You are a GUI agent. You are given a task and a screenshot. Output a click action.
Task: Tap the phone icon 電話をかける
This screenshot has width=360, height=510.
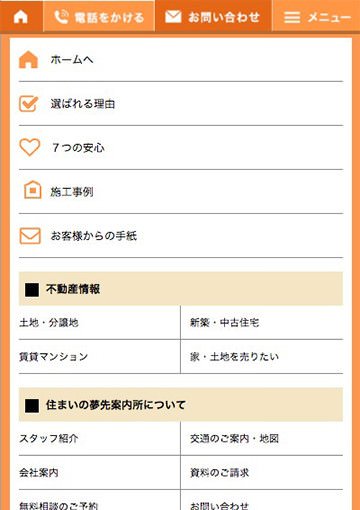click(x=61, y=17)
